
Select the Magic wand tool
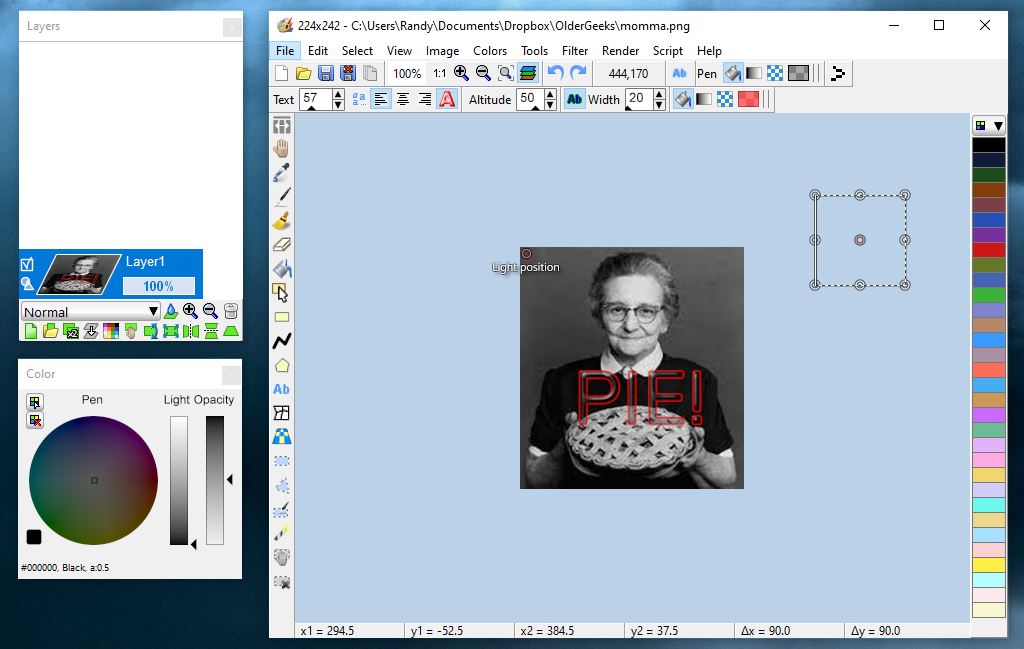pos(281,533)
